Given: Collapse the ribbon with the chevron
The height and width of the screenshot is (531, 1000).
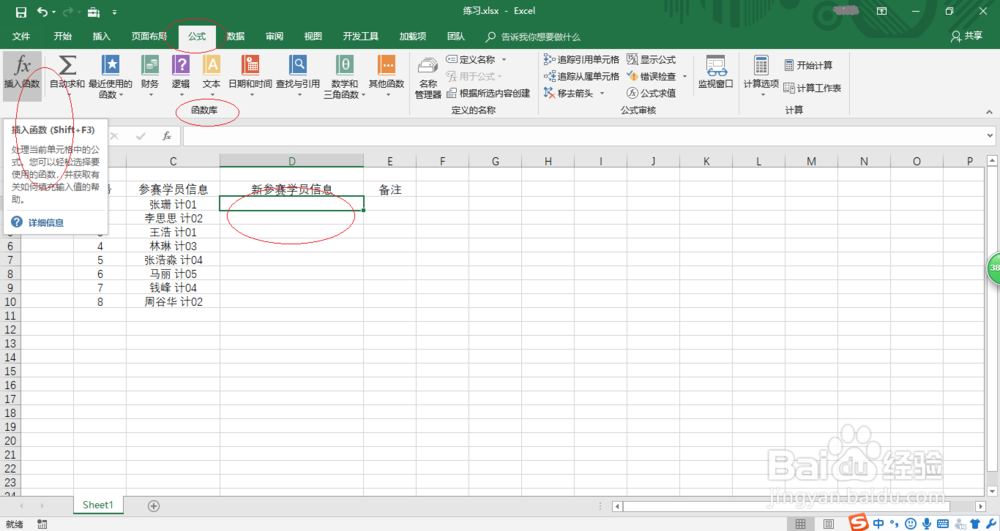Looking at the screenshot, I should click(x=989, y=112).
